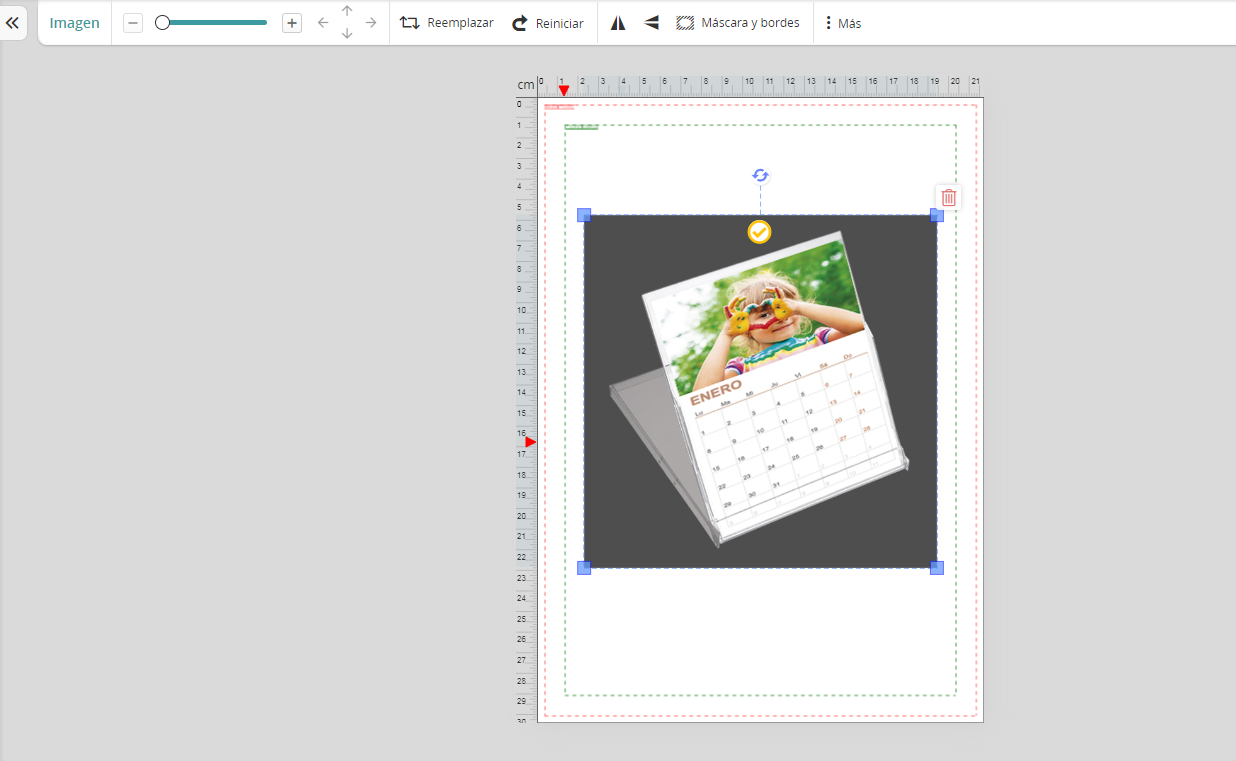Click the rotate handle above the image
Image resolution: width=1236 pixels, height=761 pixels.
[x=760, y=175]
